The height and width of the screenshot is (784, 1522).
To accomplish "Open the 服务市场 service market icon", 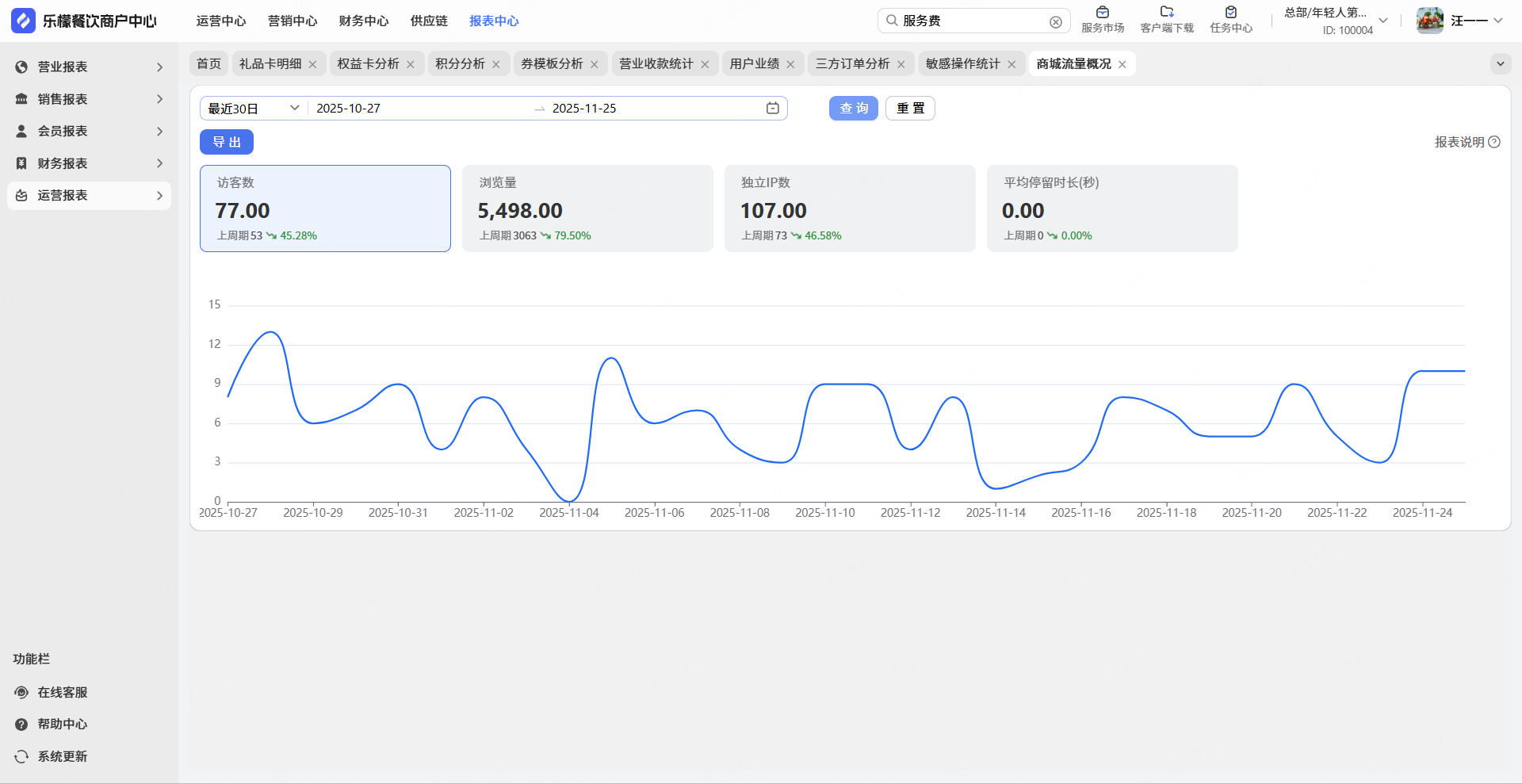I will click(1102, 13).
